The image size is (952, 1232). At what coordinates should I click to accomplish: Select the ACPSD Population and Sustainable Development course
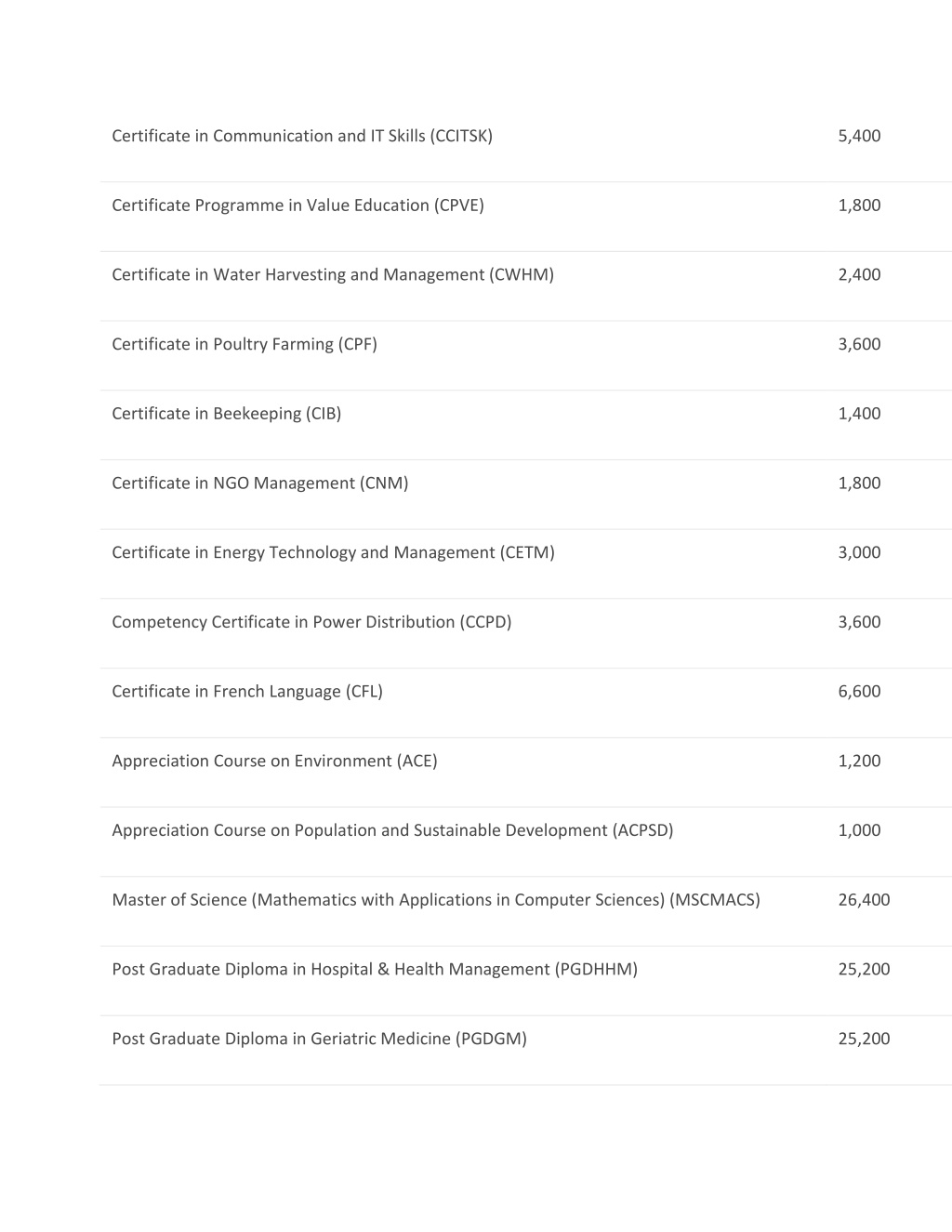click(x=392, y=830)
